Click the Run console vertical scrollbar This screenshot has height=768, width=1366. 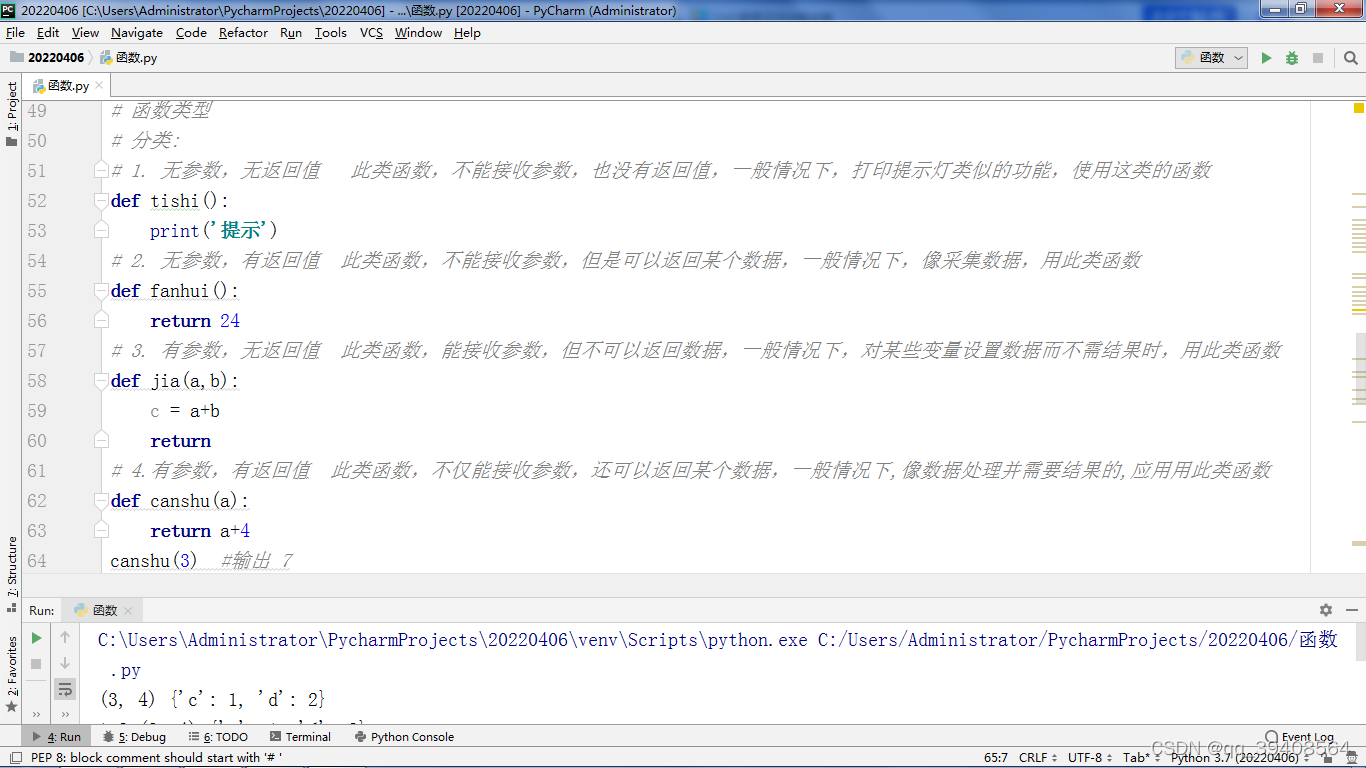[x=1360, y=640]
